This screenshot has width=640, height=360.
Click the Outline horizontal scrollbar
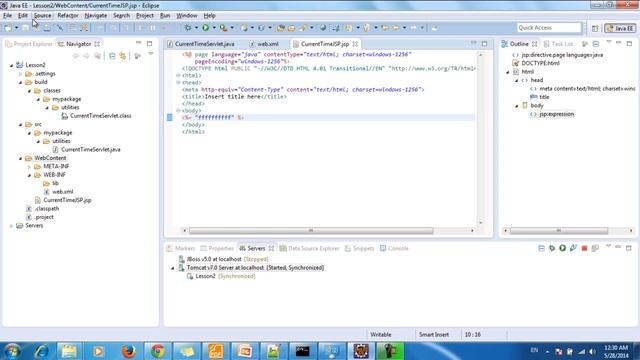point(559,231)
